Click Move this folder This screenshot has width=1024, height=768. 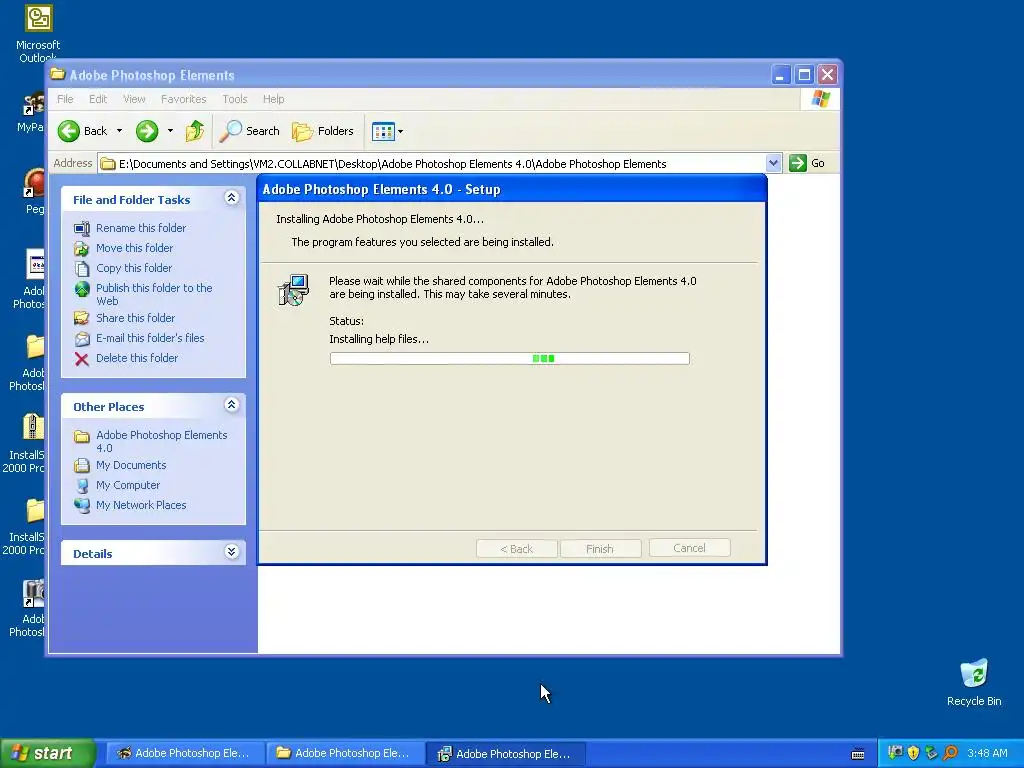tap(135, 248)
